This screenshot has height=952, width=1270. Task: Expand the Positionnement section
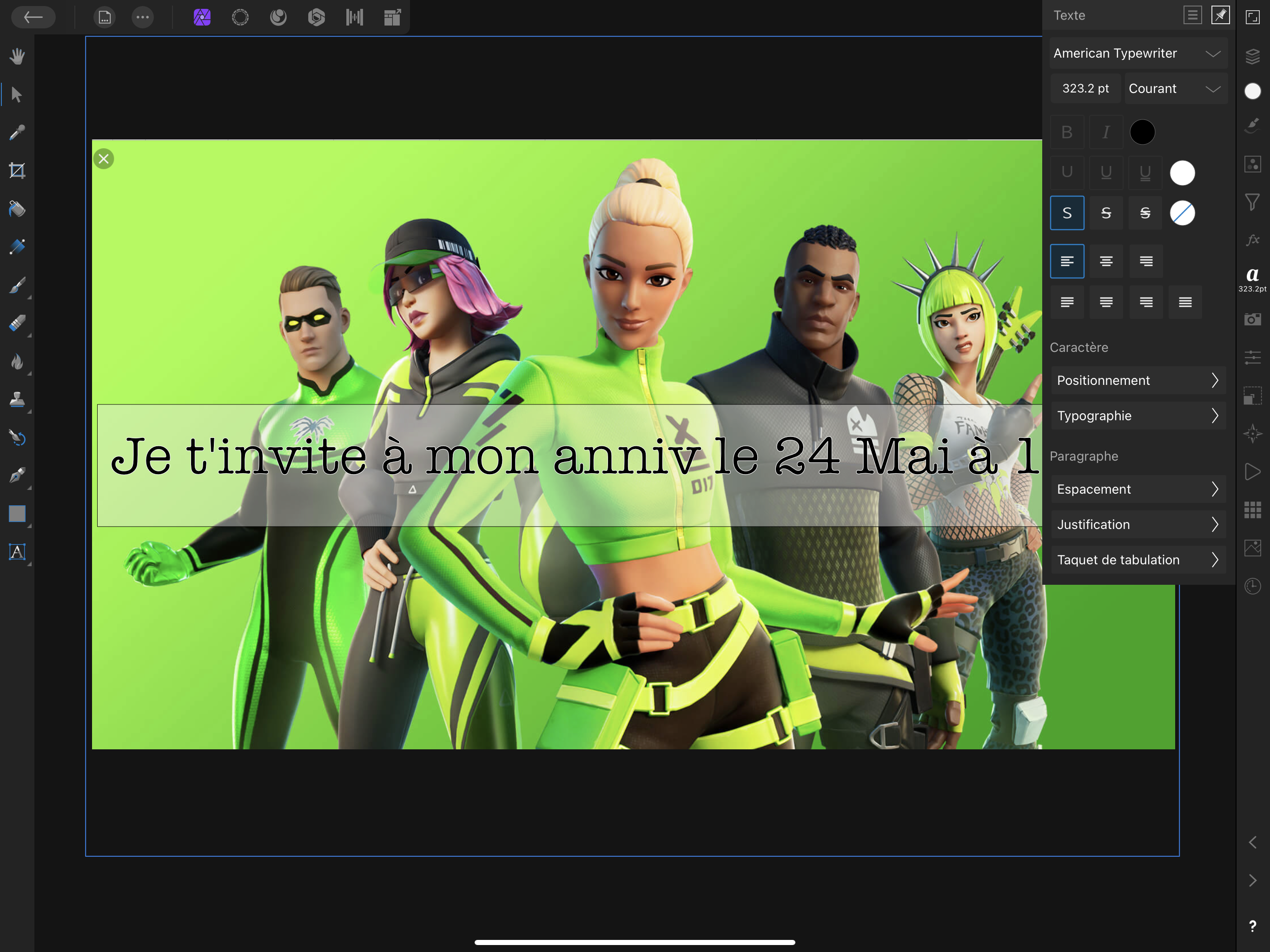[1138, 380]
